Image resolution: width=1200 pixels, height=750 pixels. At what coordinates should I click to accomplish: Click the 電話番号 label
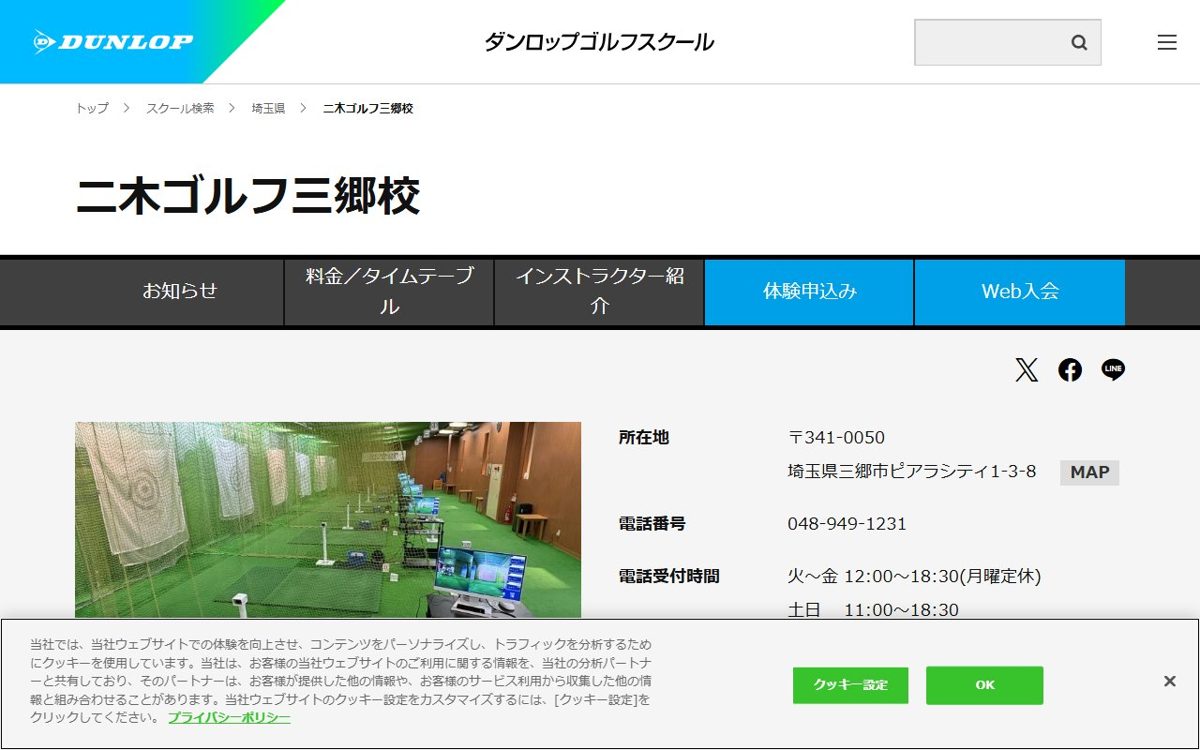click(652, 523)
